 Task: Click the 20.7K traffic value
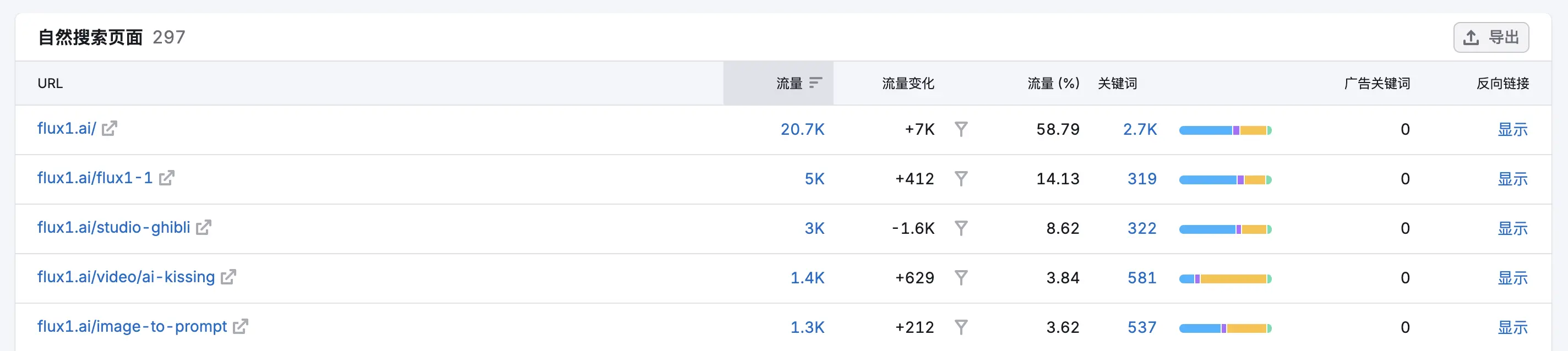pos(802,130)
